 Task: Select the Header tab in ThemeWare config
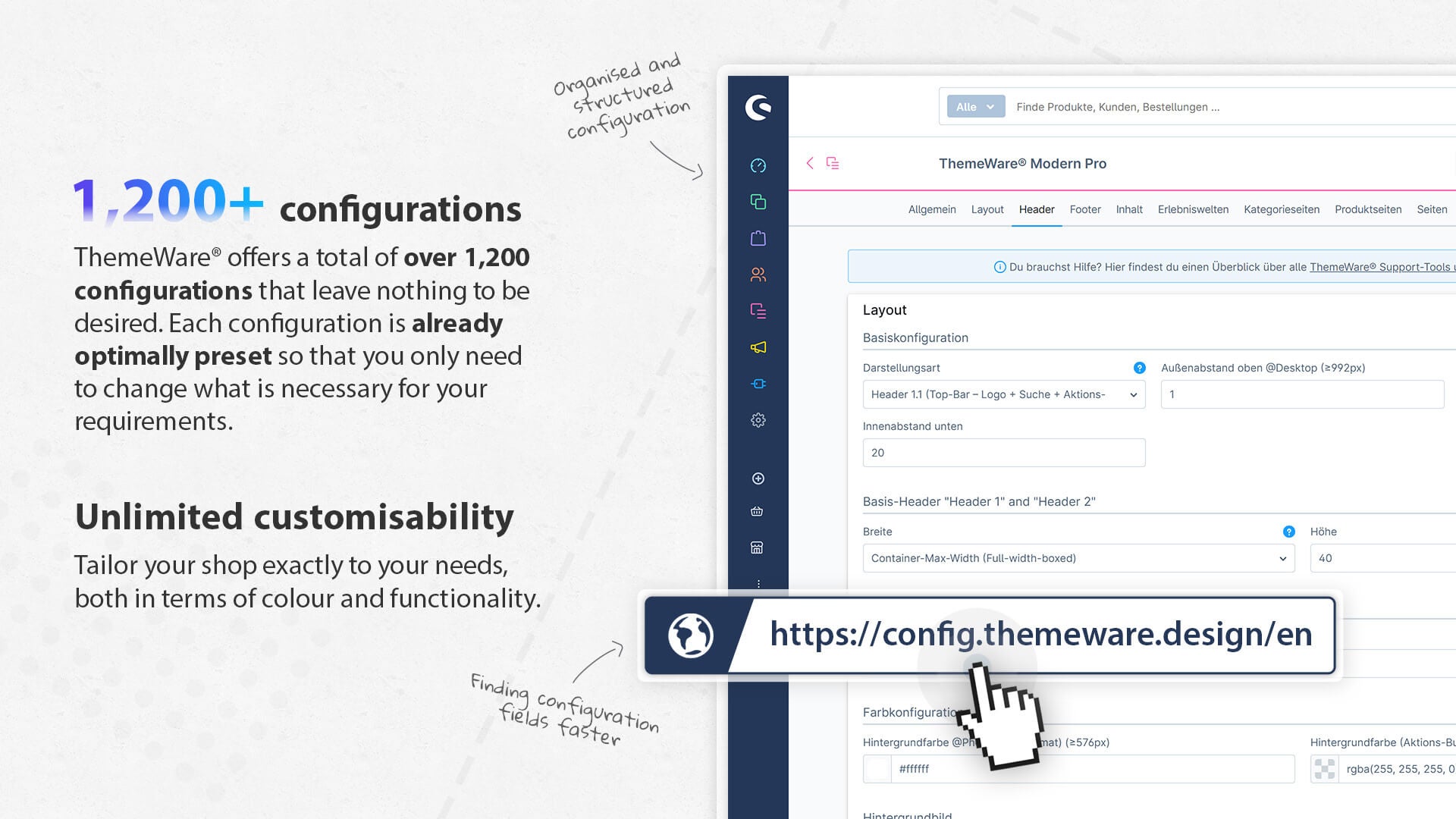(x=1037, y=208)
